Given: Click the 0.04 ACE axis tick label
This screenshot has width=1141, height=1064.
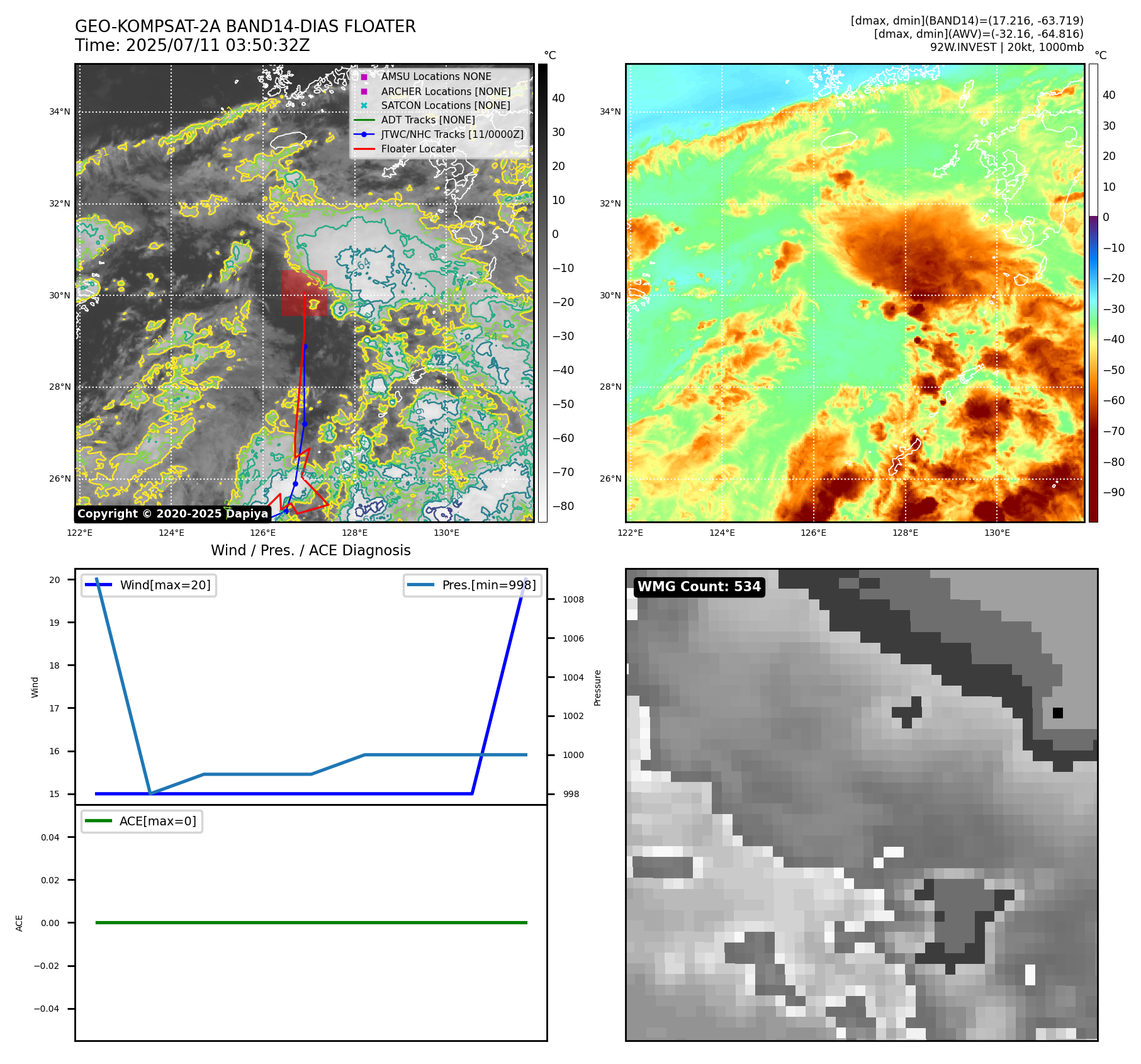Looking at the screenshot, I should click(x=50, y=837).
